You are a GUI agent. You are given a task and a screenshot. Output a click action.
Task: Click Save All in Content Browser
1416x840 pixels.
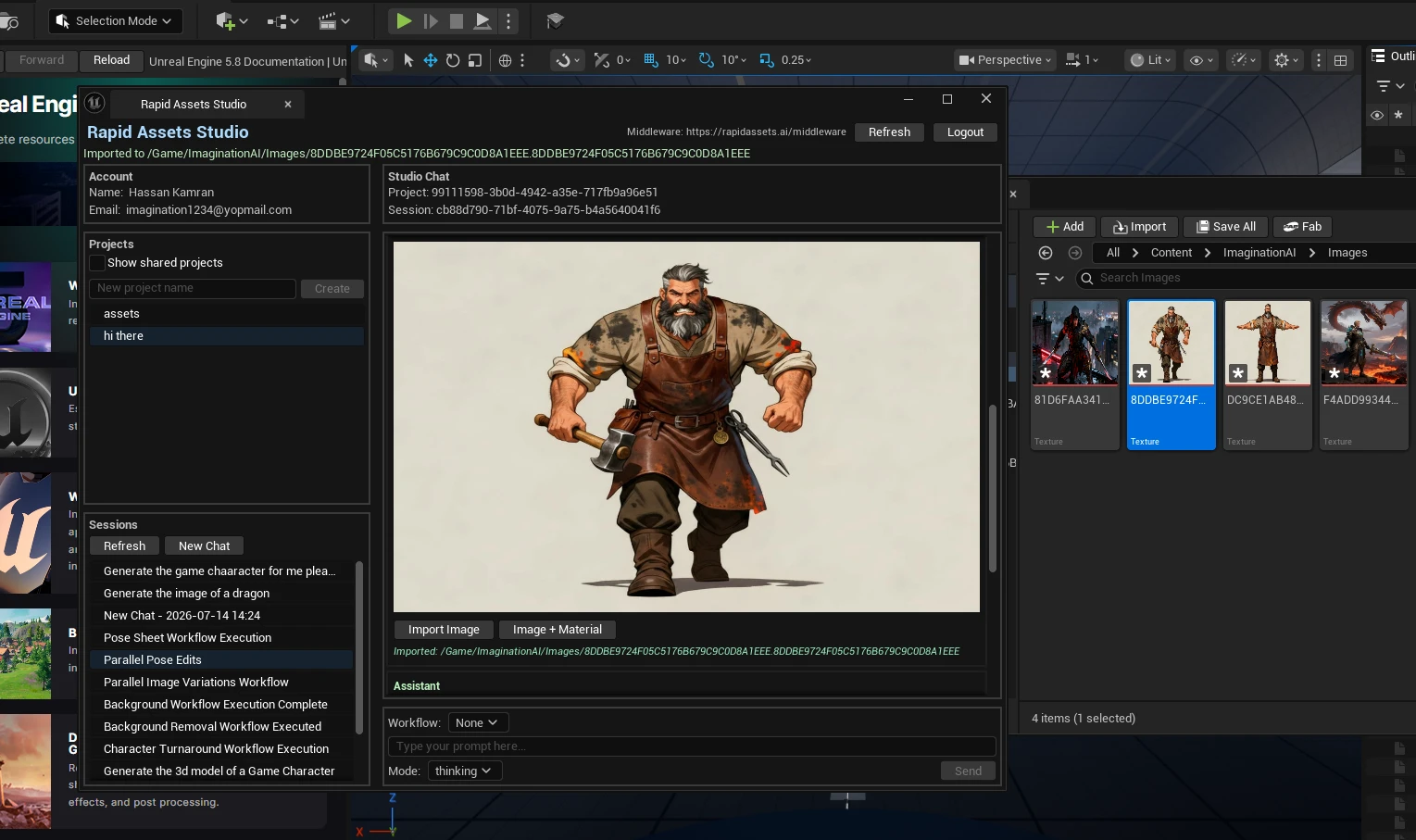pyautogui.click(x=1225, y=226)
